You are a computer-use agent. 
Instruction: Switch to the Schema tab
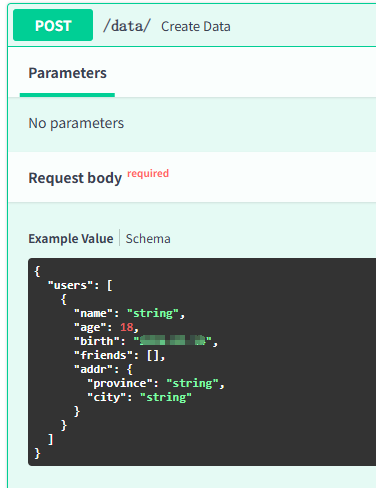point(148,239)
